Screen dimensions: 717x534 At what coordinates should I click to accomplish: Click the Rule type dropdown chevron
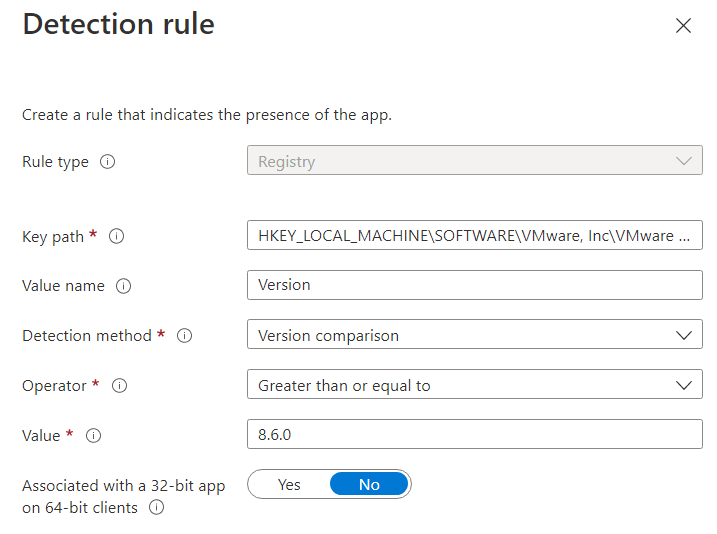(x=684, y=161)
